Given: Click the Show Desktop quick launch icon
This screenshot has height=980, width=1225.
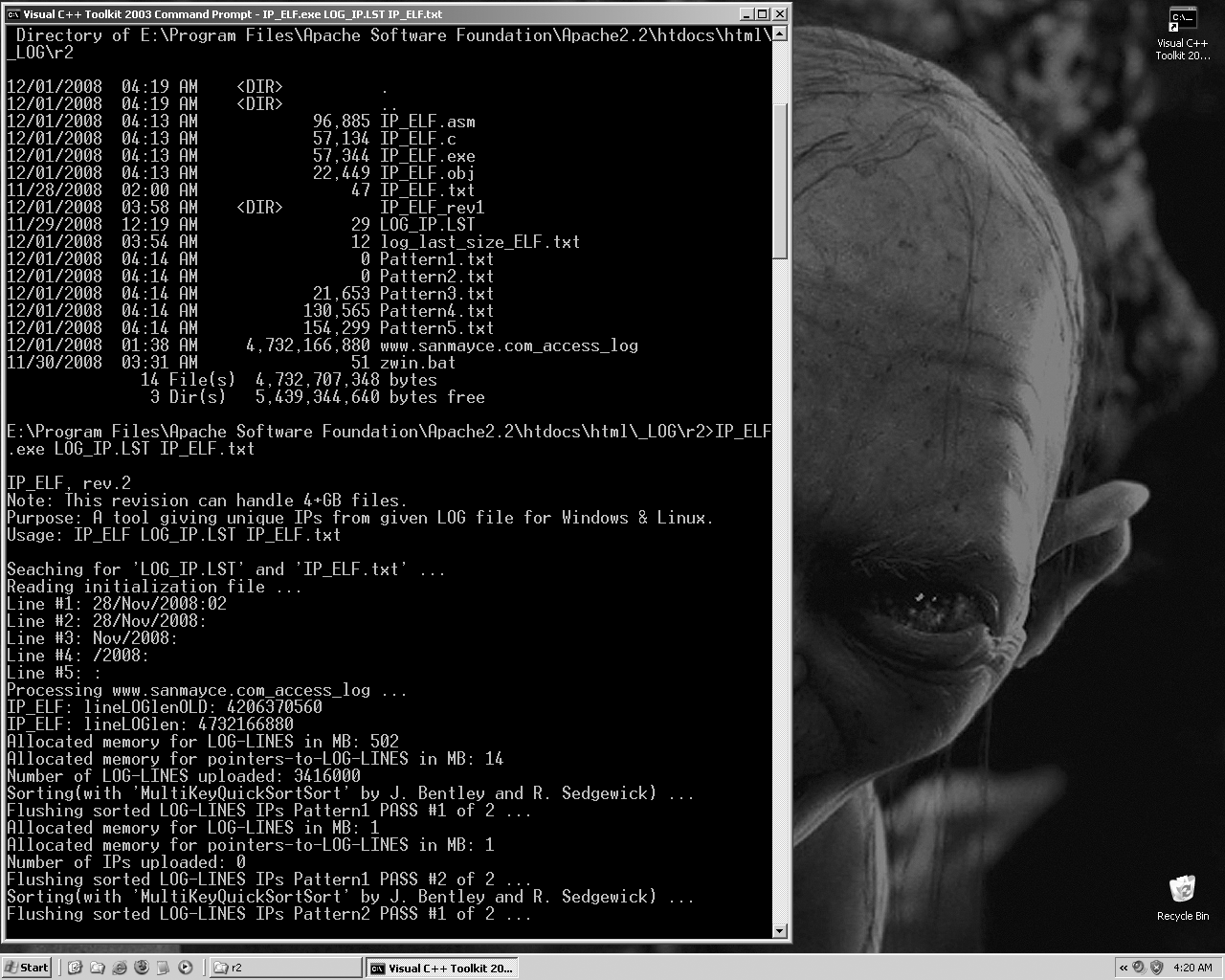Looking at the screenshot, I should coord(75,968).
